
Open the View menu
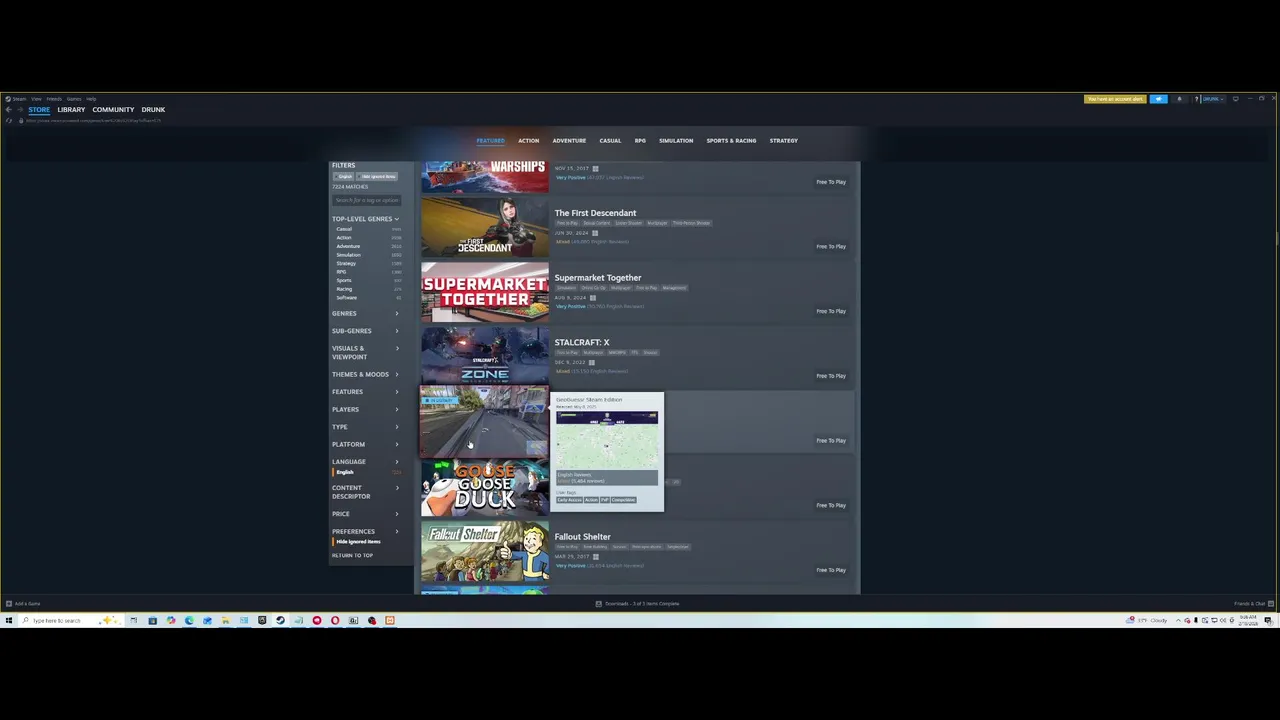pos(36,99)
